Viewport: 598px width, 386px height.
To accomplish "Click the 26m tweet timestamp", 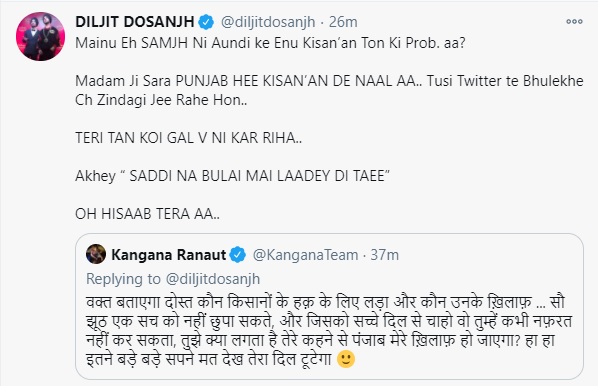I will coord(343,22).
